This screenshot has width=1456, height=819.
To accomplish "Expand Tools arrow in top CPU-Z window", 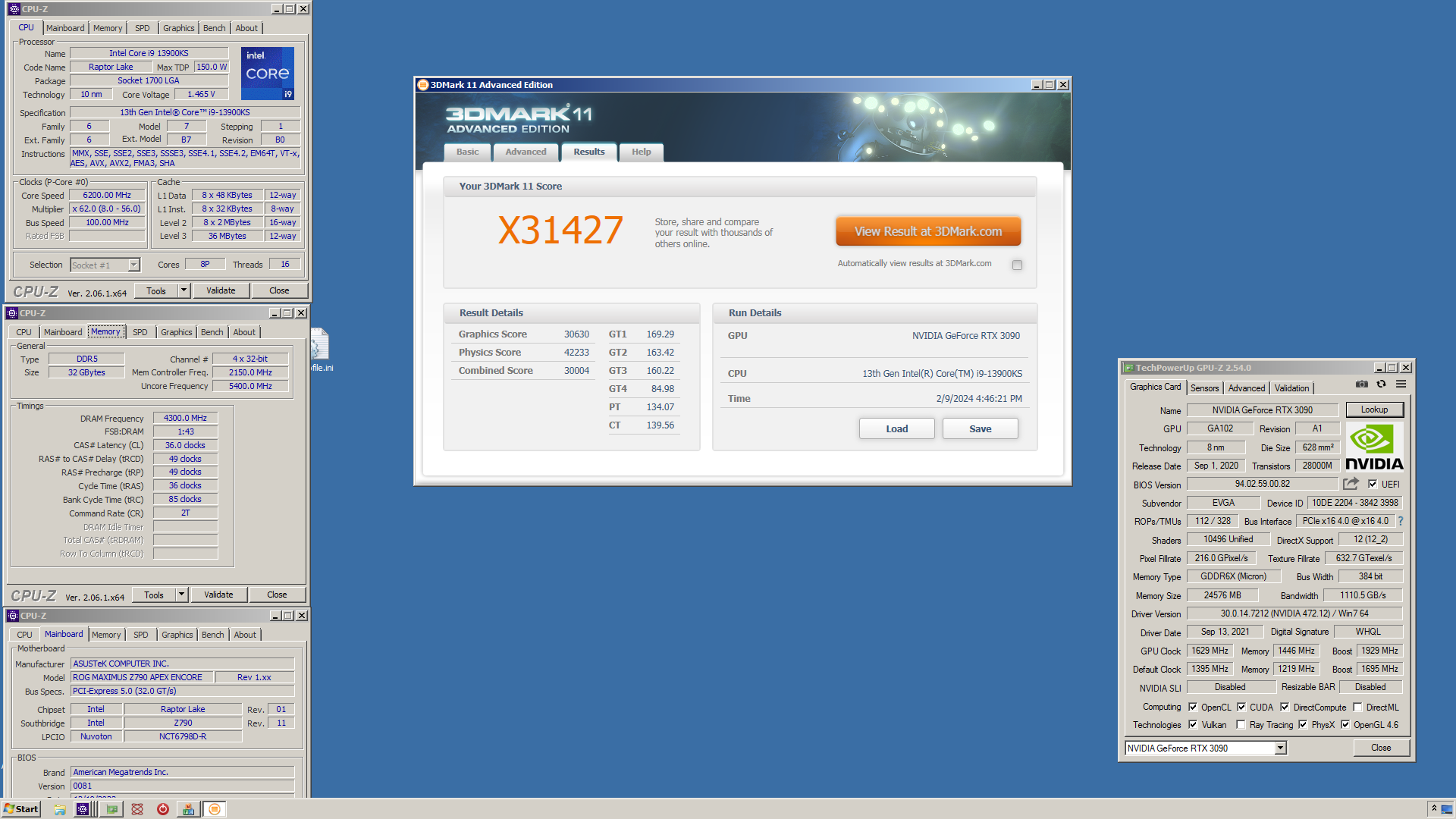I will click(x=184, y=290).
